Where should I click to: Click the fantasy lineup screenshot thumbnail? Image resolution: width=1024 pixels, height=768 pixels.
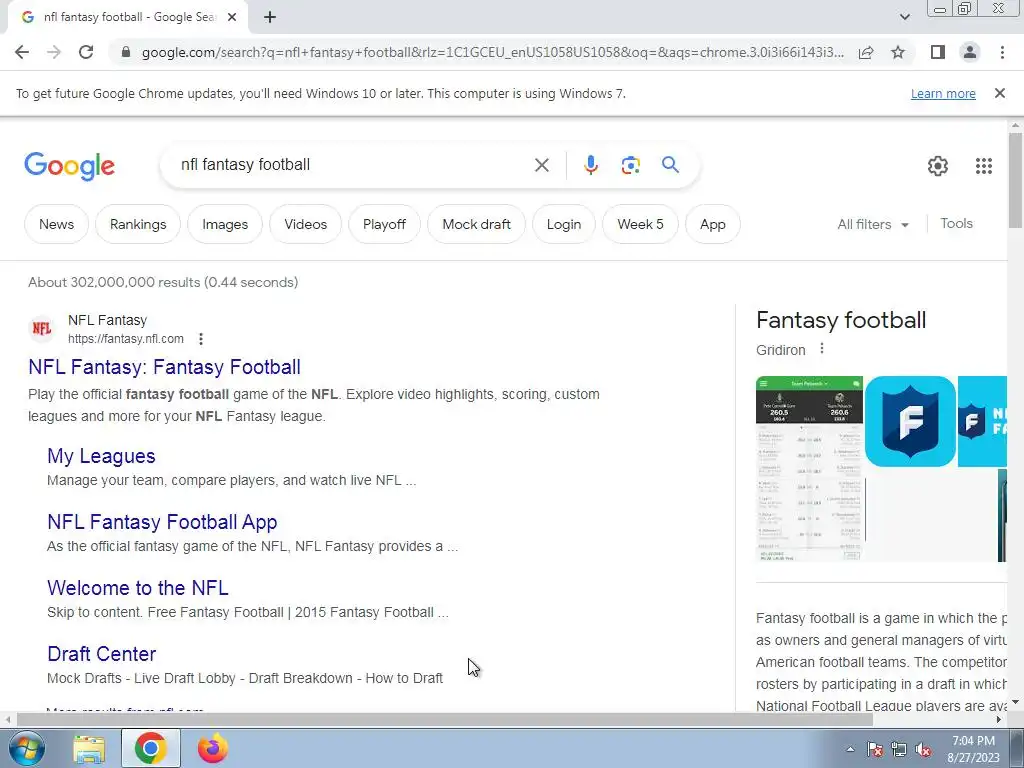[x=809, y=468]
